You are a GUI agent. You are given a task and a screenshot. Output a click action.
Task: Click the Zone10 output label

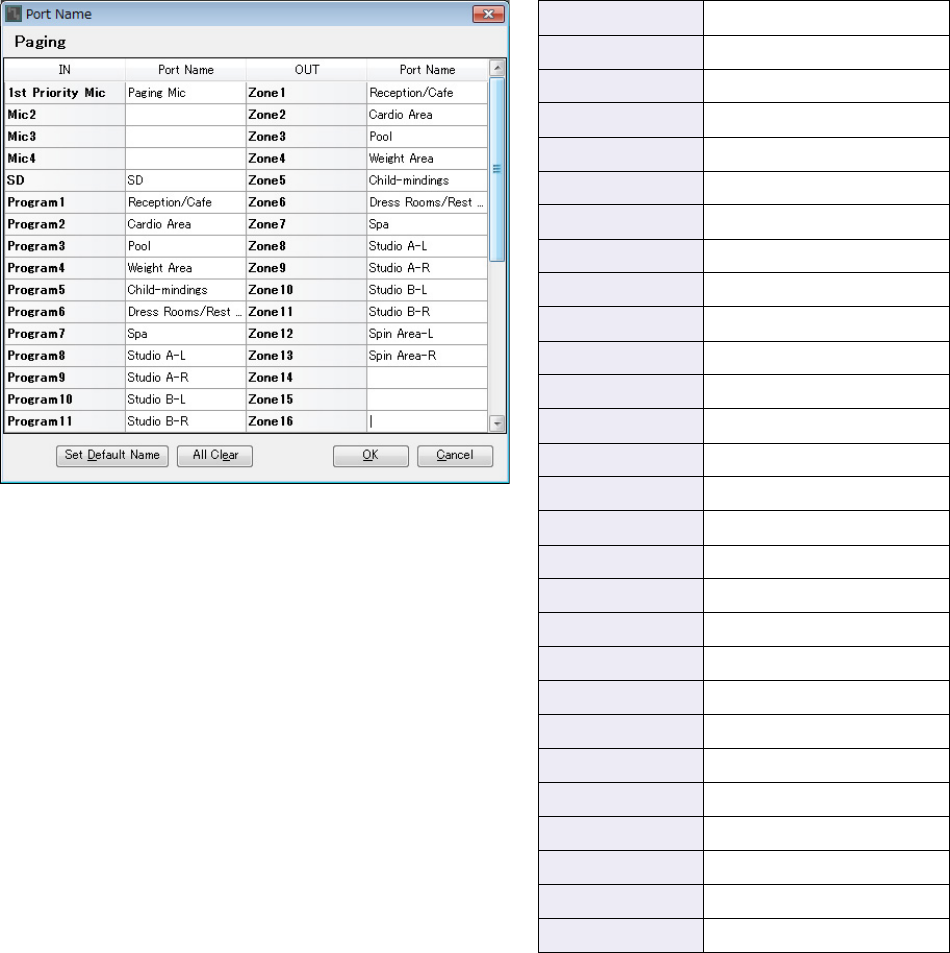coord(306,289)
